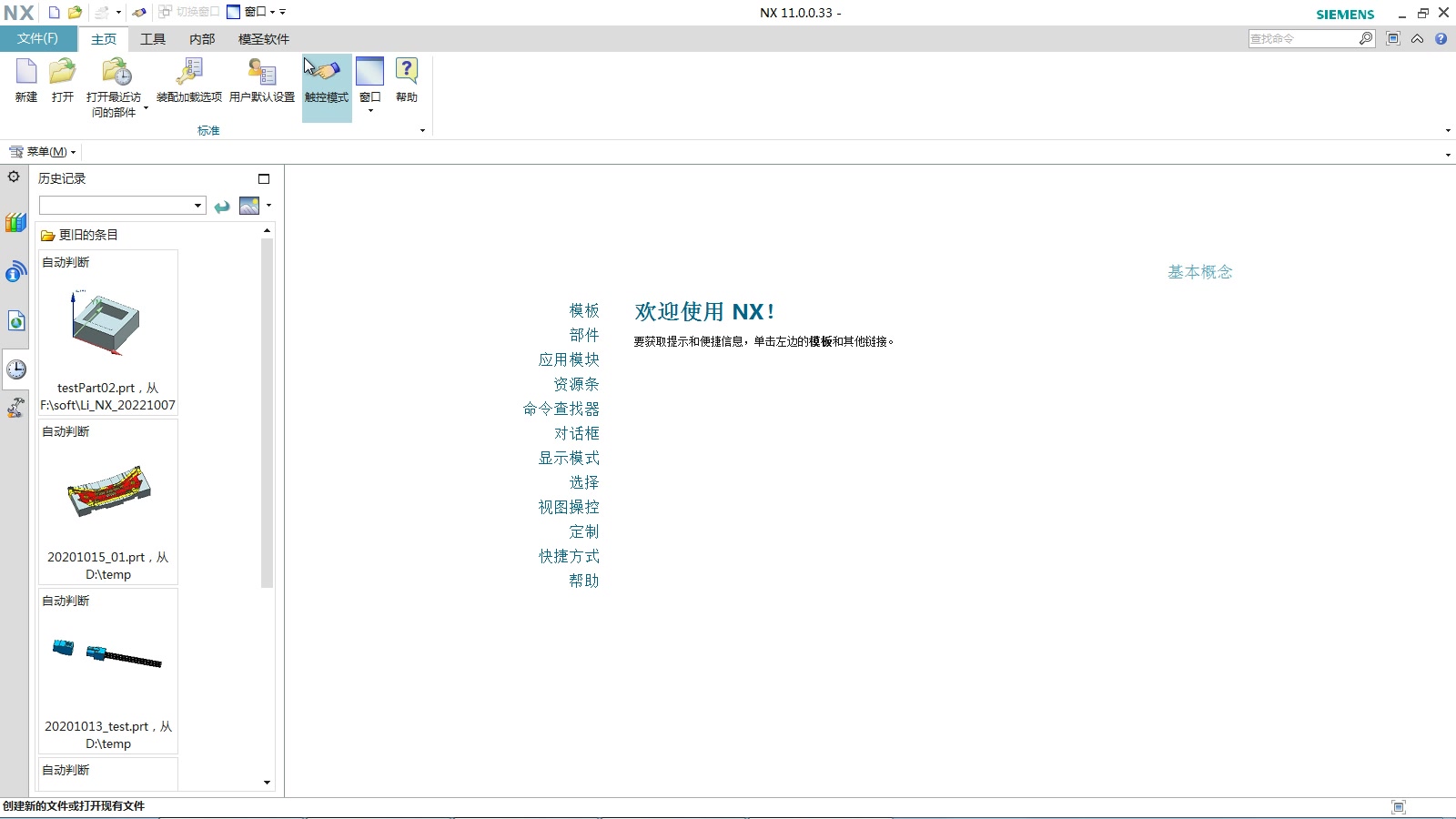Click the history list scroll down arrow
Viewport: 1456px width, 819px height.
click(267, 783)
